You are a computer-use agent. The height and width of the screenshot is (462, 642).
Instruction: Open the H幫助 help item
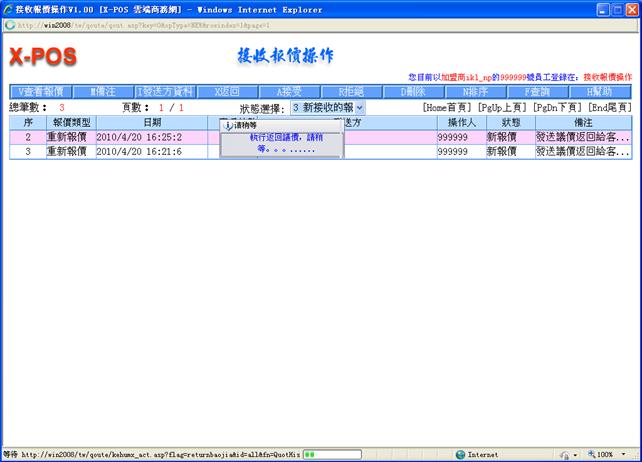[x=599, y=91]
